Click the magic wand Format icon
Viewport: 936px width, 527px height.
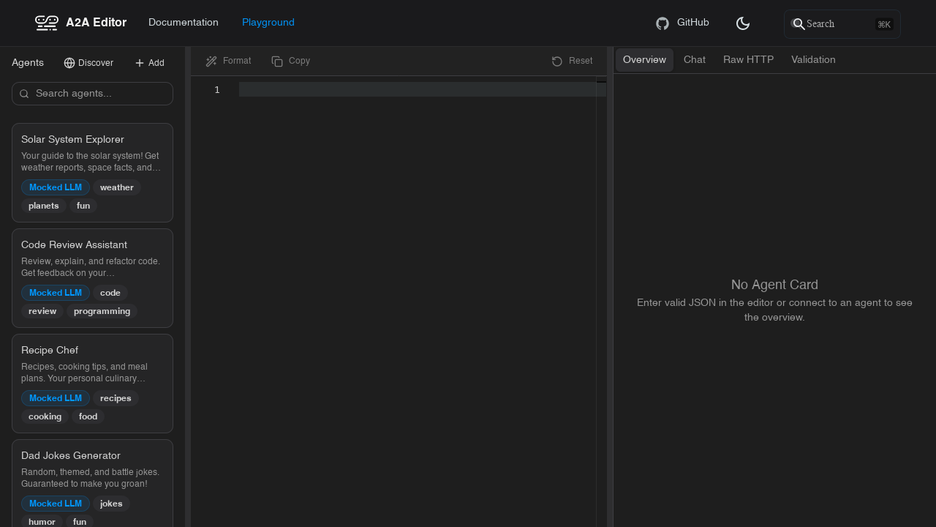(x=211, y=61)
